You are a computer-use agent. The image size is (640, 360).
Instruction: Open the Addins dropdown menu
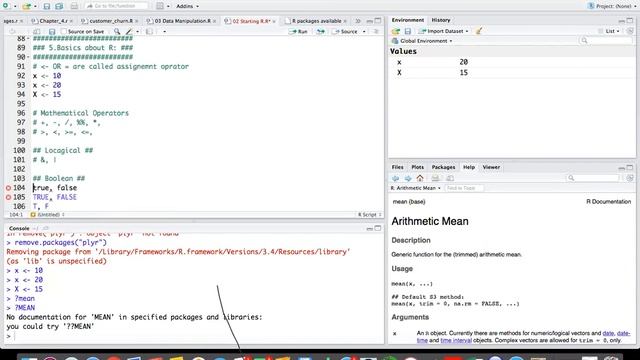(187, 6)
